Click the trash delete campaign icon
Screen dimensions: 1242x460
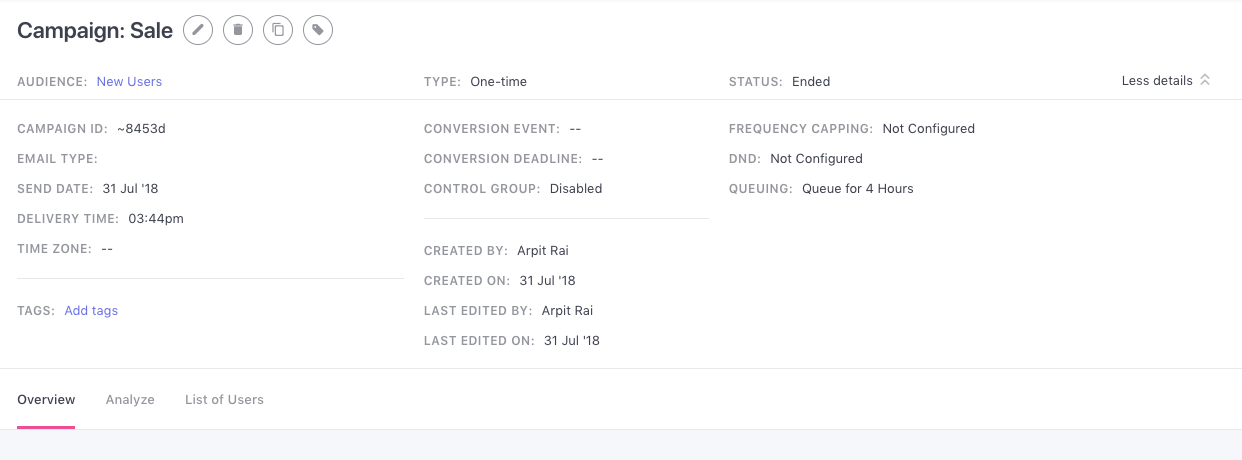click(x=238, y=30)
